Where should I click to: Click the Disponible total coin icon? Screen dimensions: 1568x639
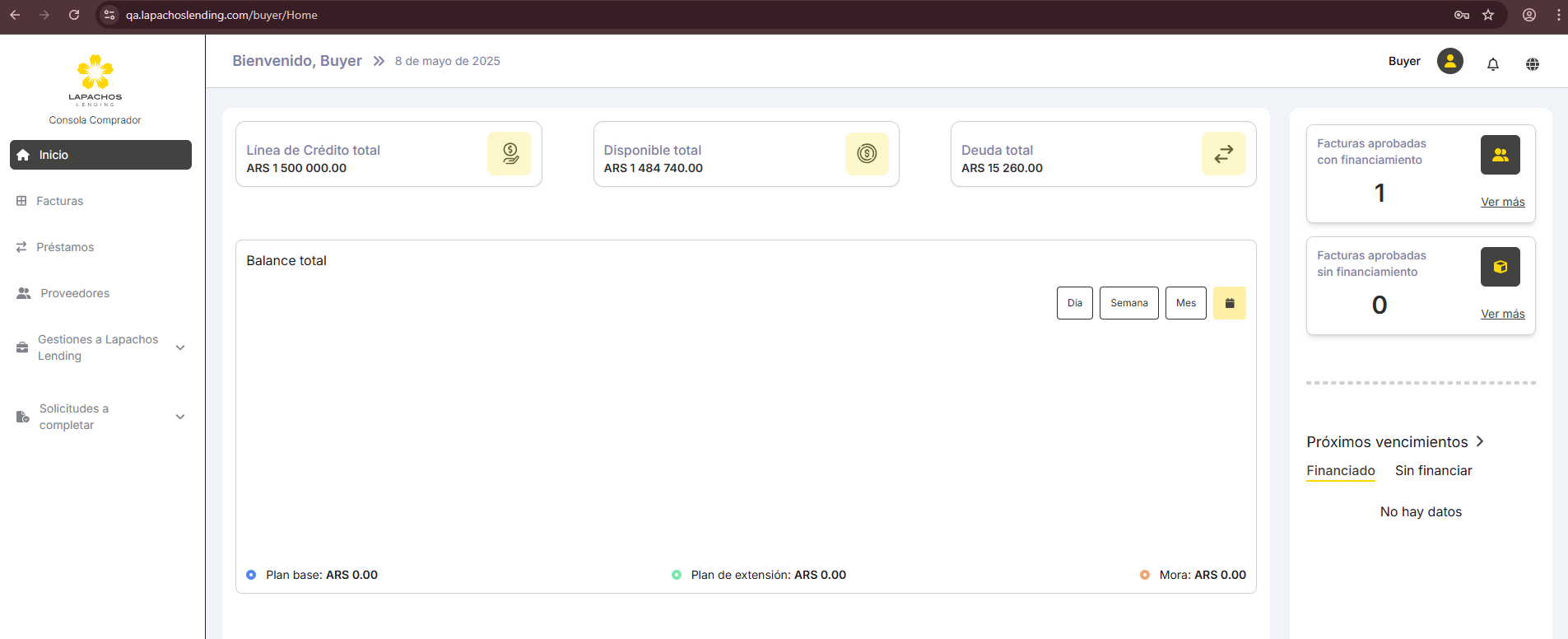867,153
